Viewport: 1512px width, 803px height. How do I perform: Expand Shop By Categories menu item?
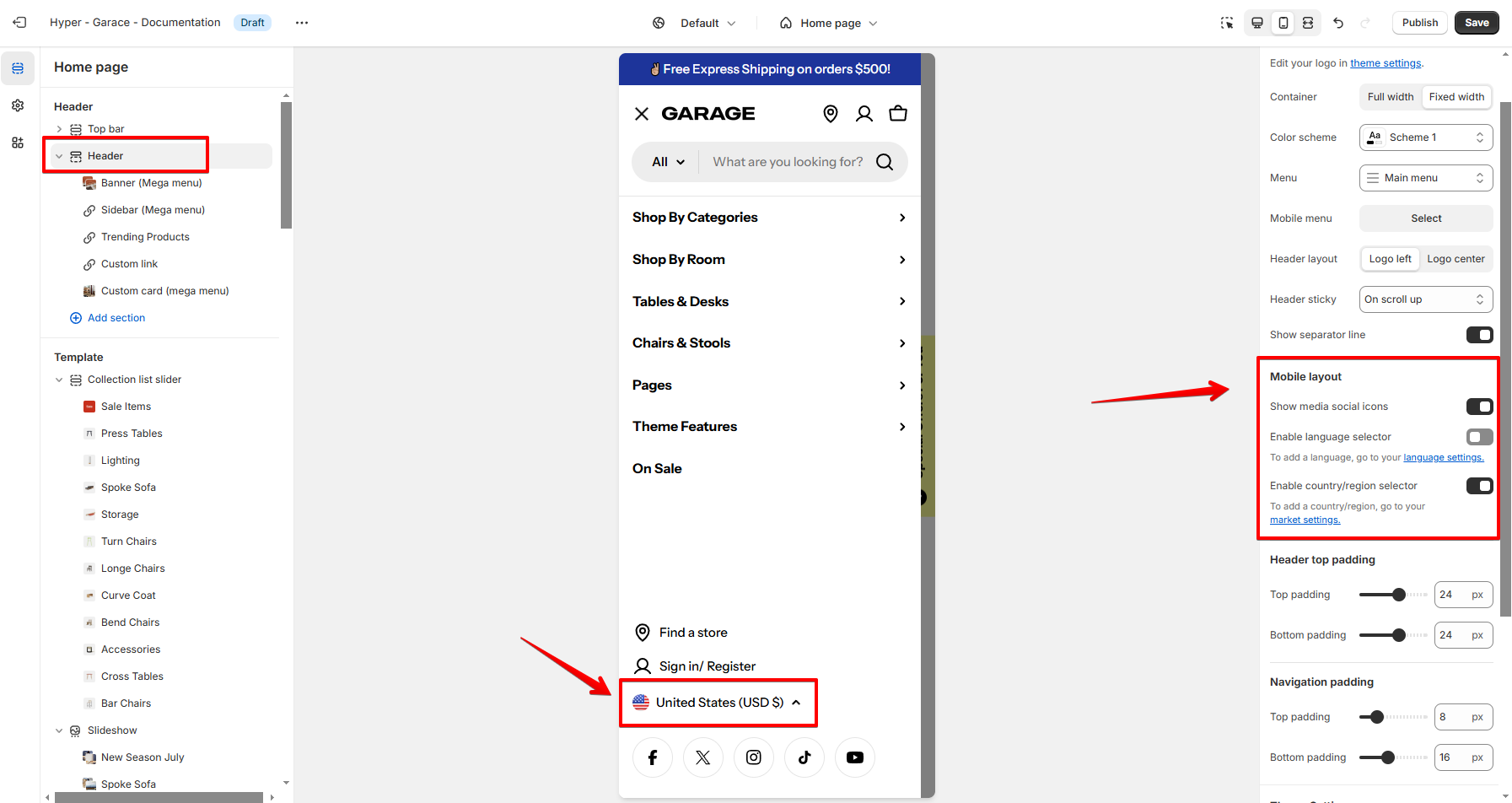tap(902, 218)
